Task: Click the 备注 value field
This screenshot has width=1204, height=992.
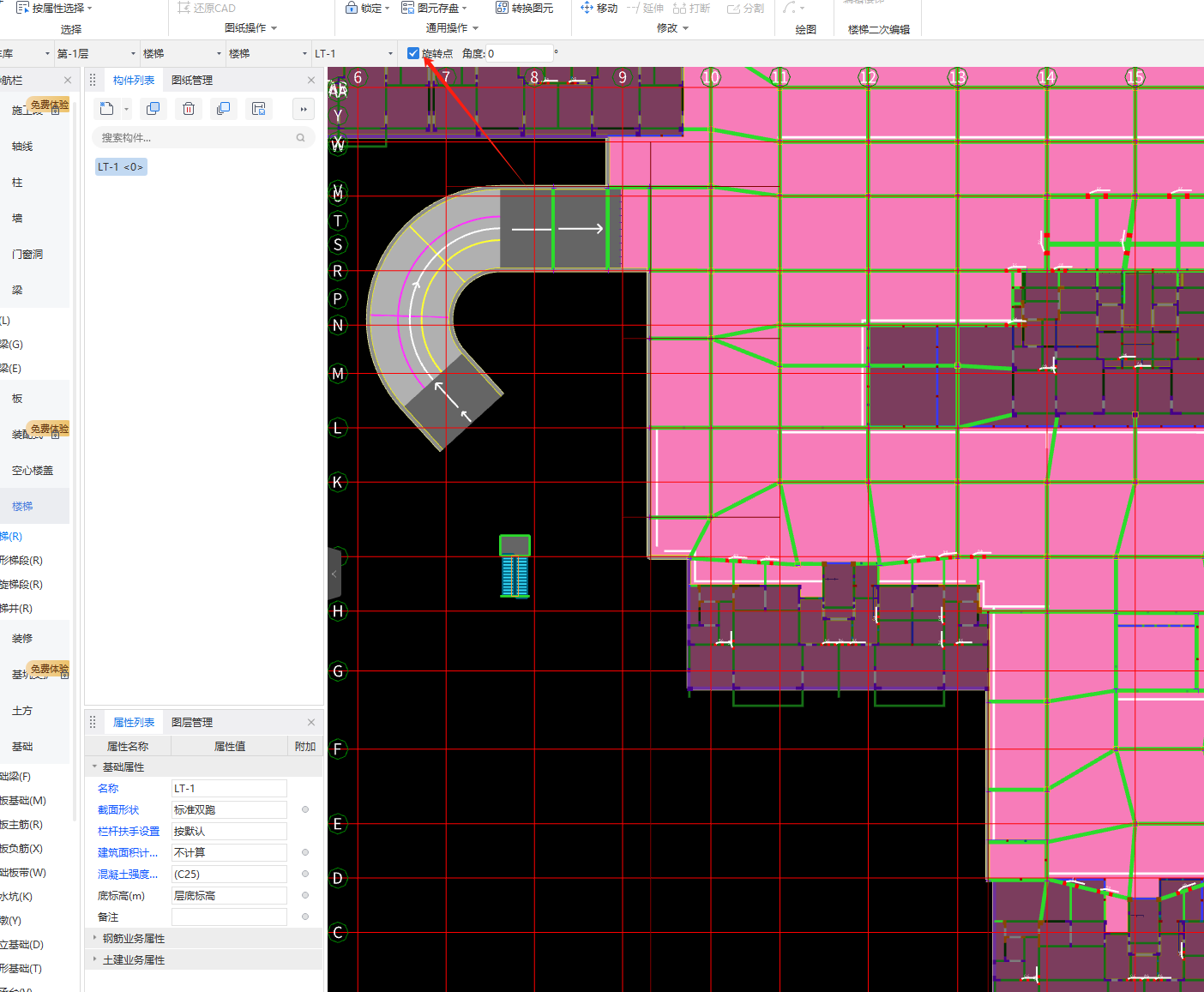Action: (229, 917)
